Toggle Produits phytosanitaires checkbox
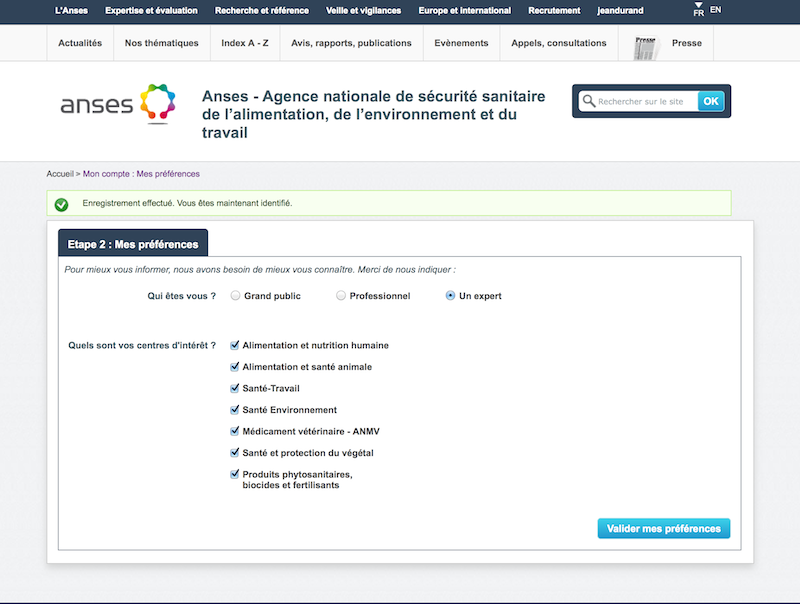This screenshot has height=604, width=800. coord(235,474)
